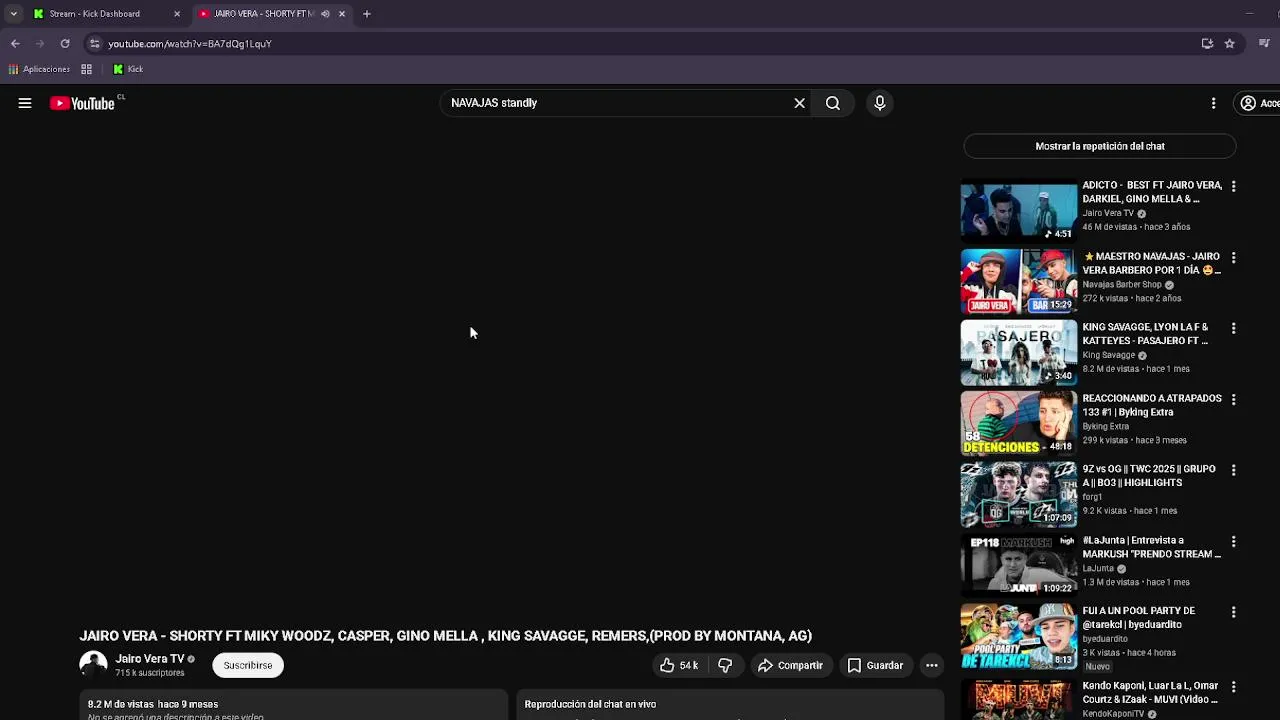
Task: Open Reproducción del chat en vivo panel
Action: pos(730,705)
